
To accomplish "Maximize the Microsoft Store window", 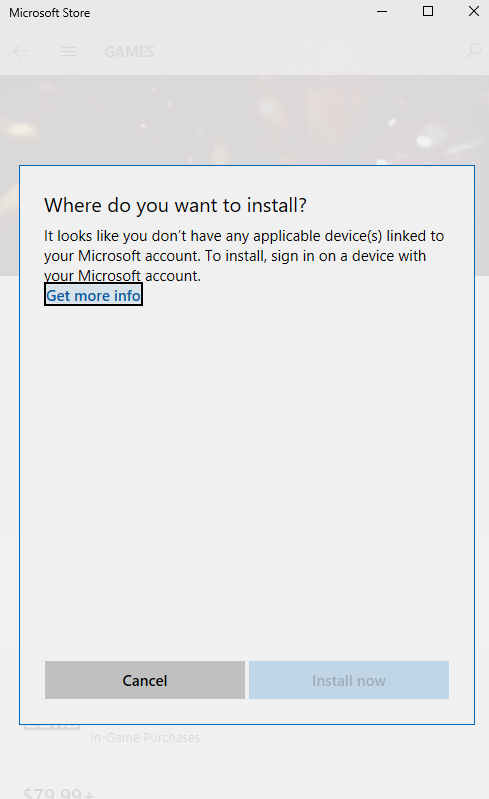I will click(x=428, y=11).
